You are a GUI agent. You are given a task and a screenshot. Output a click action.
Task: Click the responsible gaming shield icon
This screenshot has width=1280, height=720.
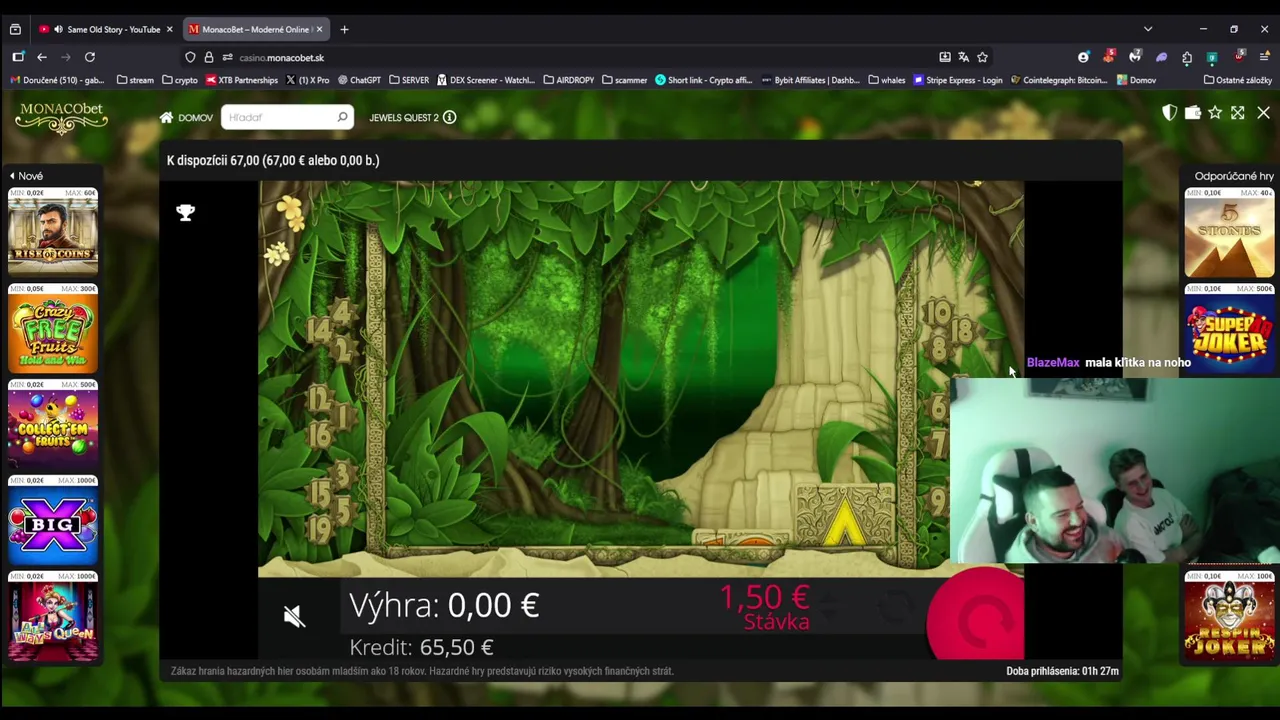pyautogui.click(x=1169, y=113)
